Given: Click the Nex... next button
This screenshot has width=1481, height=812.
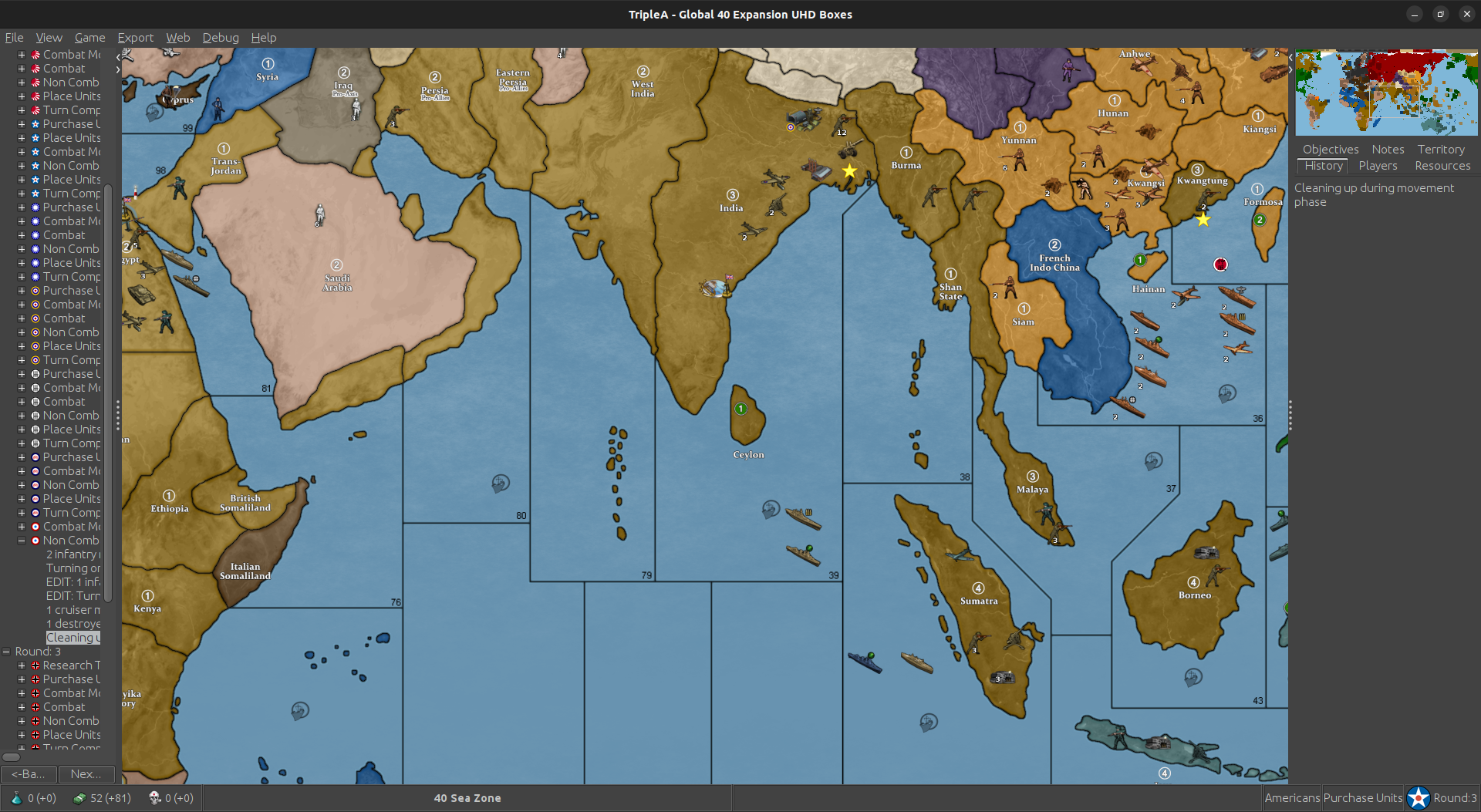Looking at the screenshot, I should pyautogui.click(x=86, y=773).
